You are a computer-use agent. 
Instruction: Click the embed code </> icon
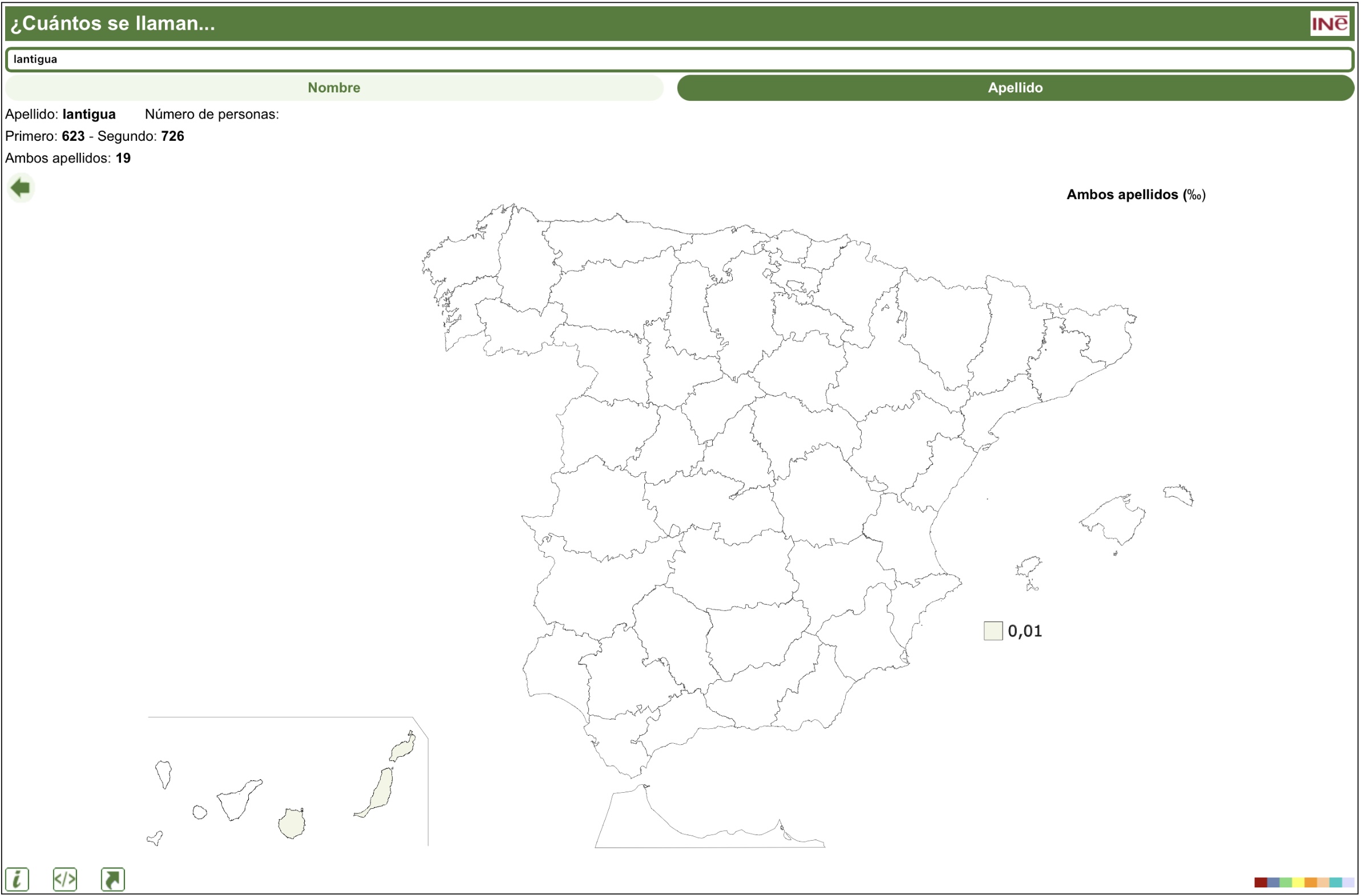tap(64, 879)
